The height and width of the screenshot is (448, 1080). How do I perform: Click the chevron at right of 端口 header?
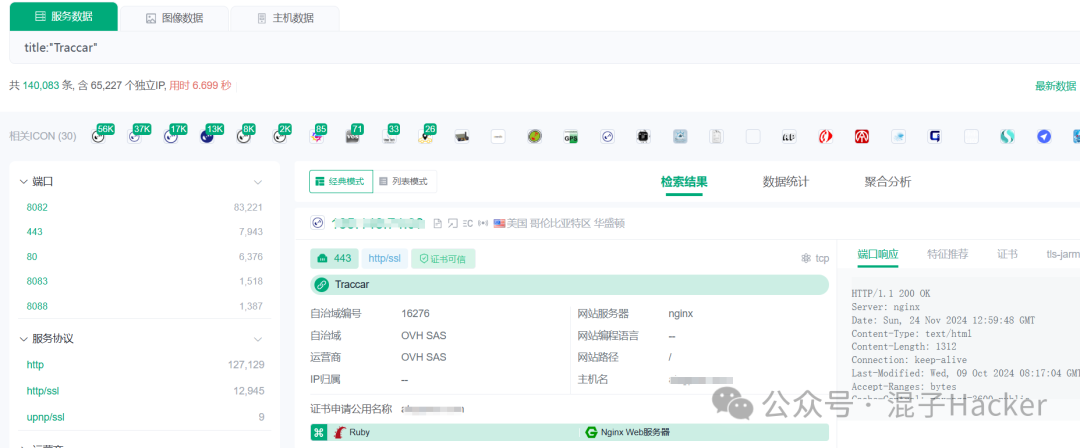point(258,183)
